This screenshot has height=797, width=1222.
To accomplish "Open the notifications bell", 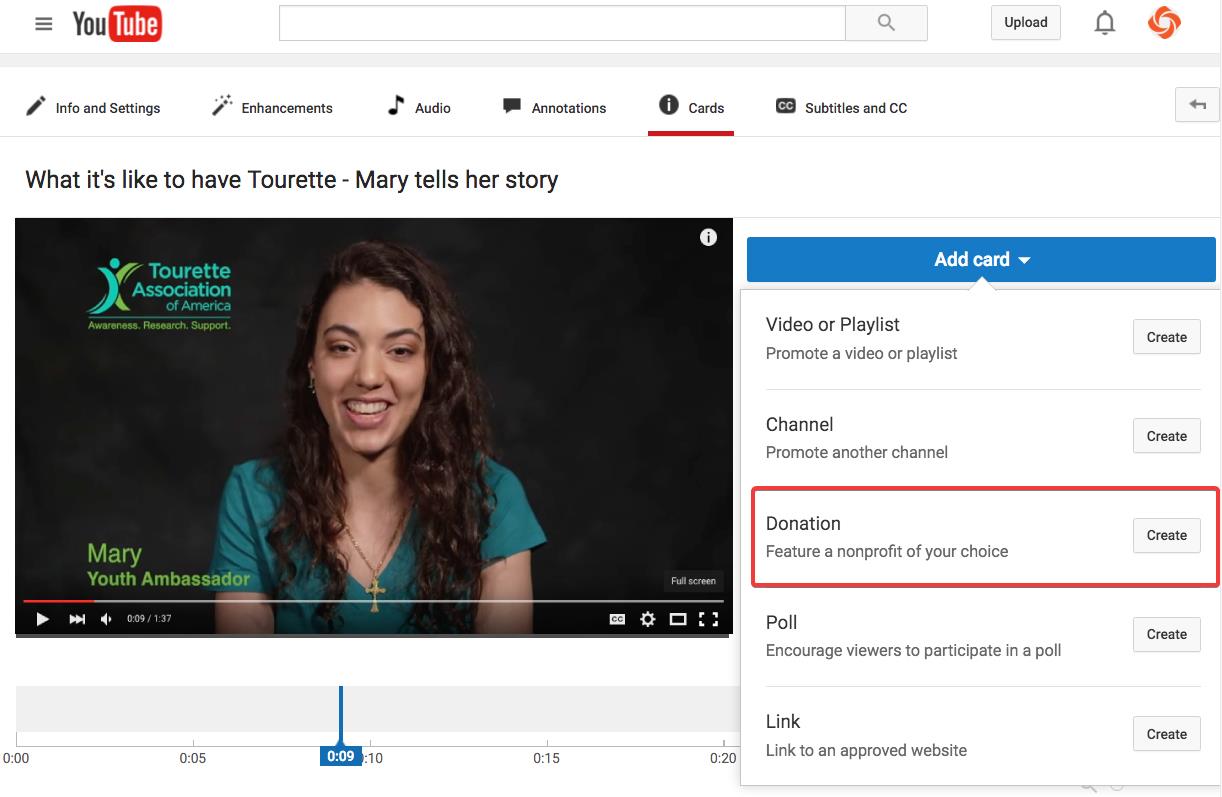I will point(1104,23).
